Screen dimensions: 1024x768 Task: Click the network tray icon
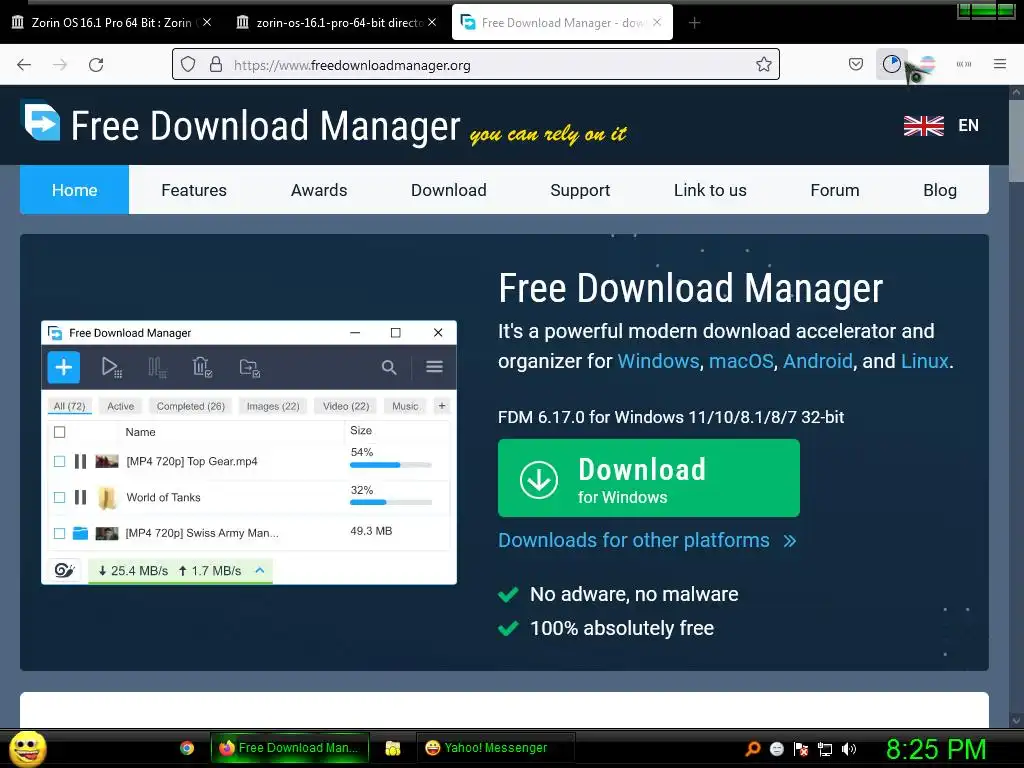[x=825, y=749]
